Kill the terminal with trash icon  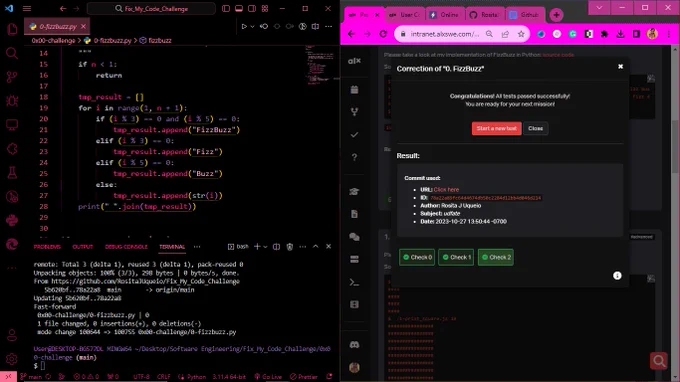tap(290, 247)
